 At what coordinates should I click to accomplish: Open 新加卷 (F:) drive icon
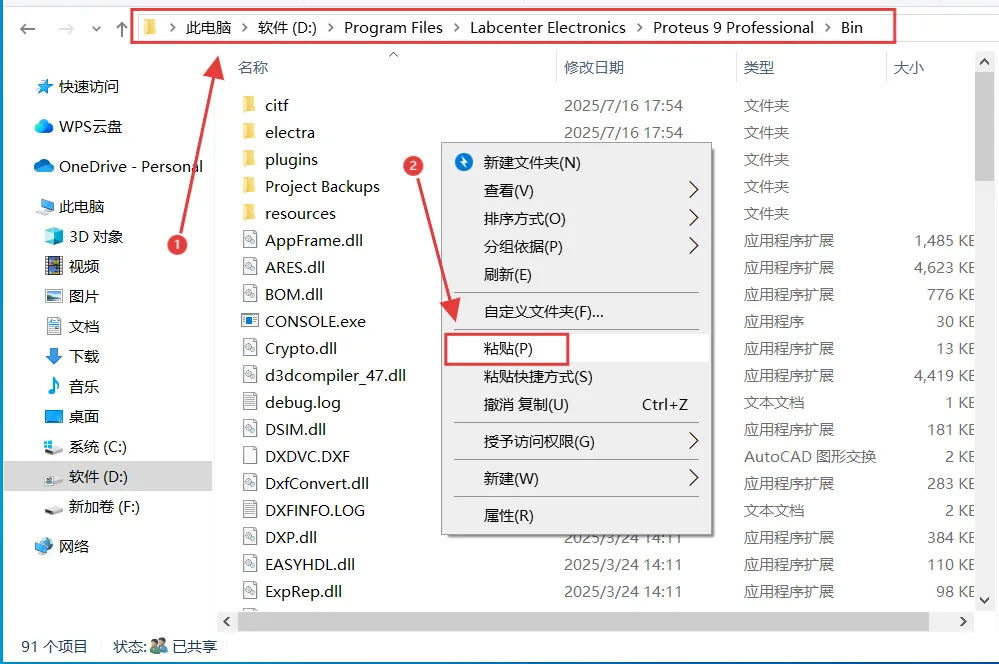pyautogui.click(x=54, y=509)
